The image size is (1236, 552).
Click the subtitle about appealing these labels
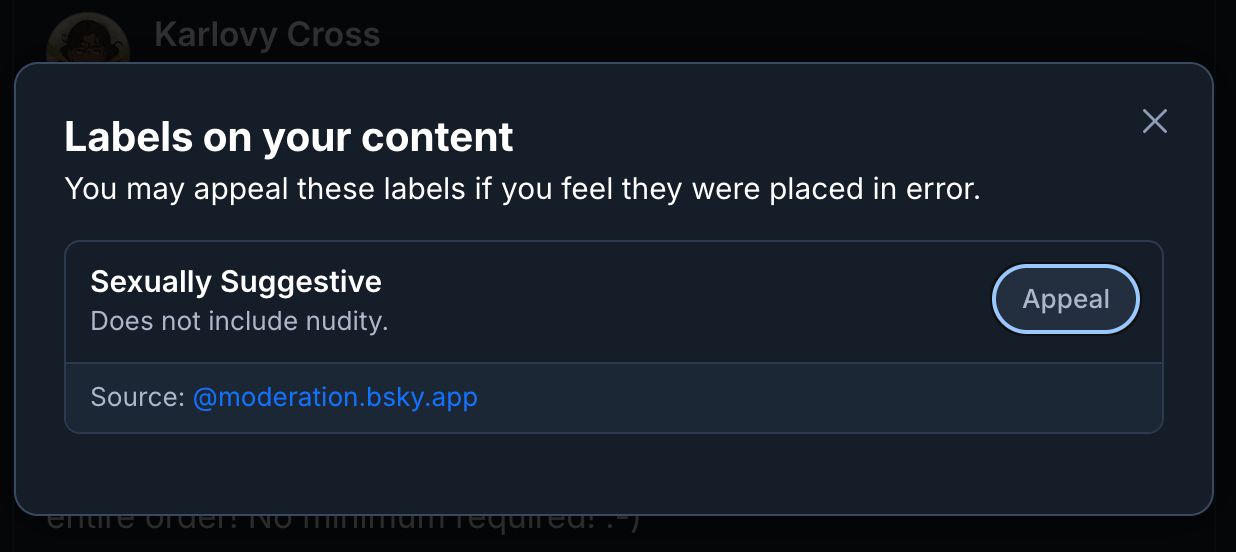pos(522,188)
